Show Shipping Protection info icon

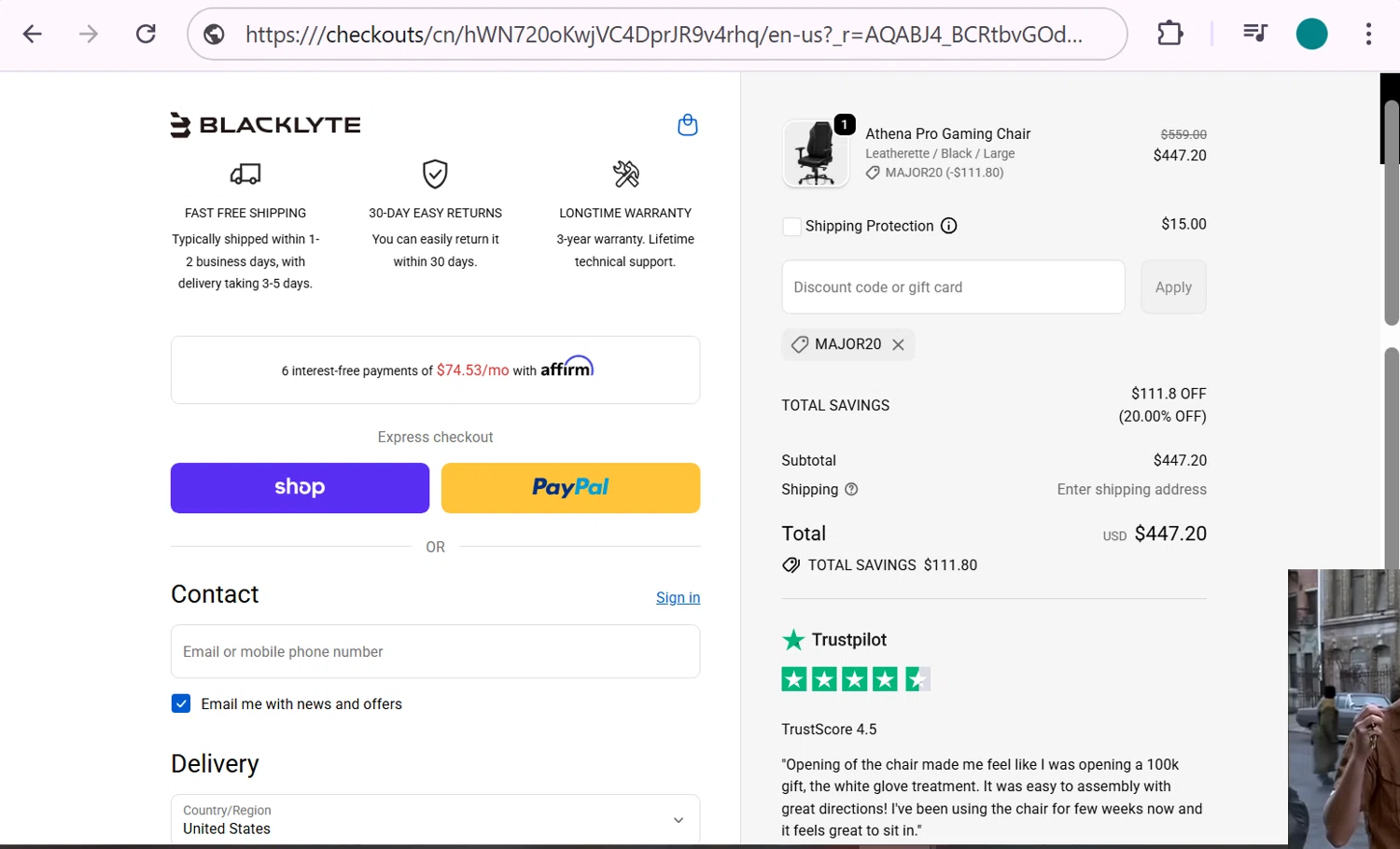point(948,226)
